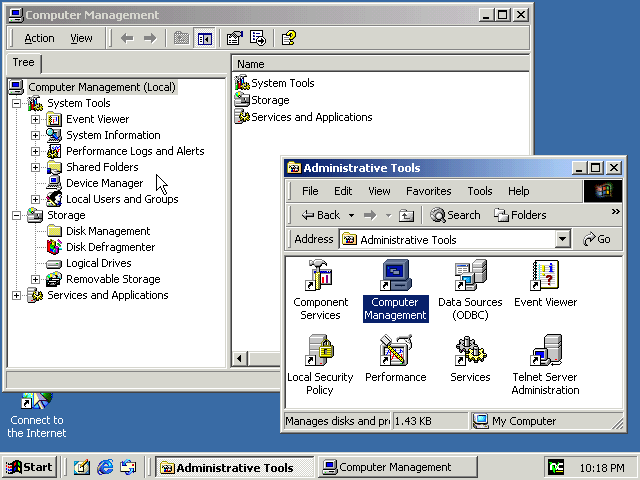
Task: Expand the Removable Storage tree node
Action: pyautogui.click(x=36, y=279)
